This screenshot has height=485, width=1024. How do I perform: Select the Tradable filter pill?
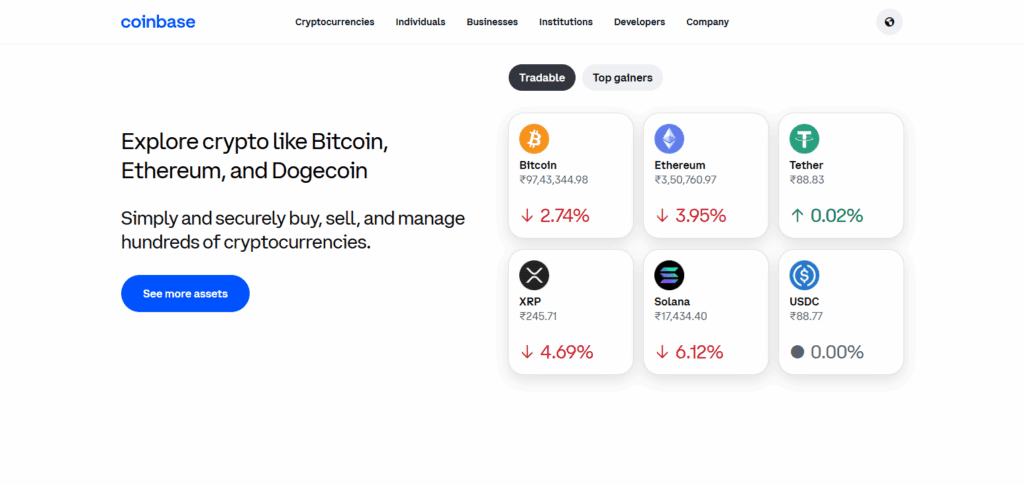[x=542, y=78]
